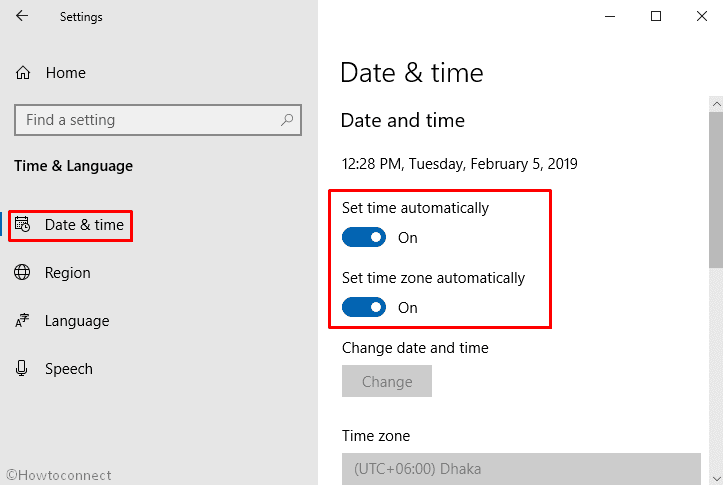Viewport: 723px width, 485px height.
Task: Close the Settings window
Action: coord(702,17)
